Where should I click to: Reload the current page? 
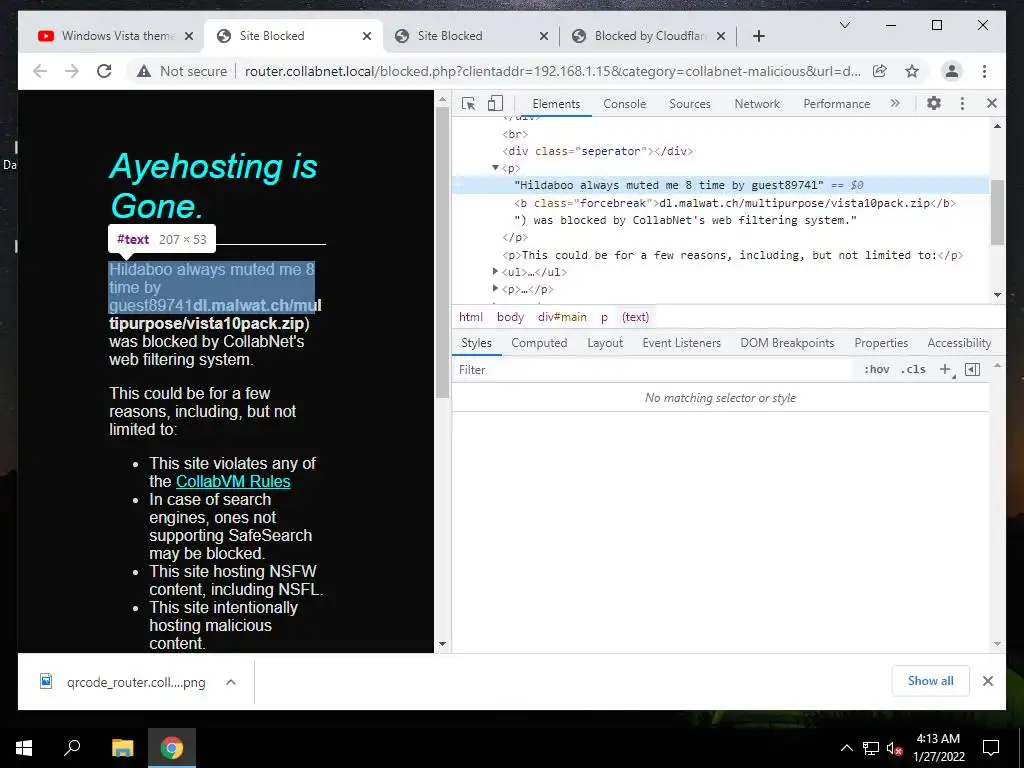[x=104, y=71]
